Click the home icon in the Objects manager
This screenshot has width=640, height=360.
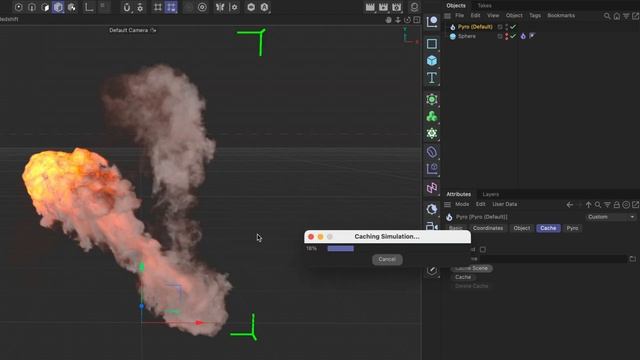pos(617,16)
